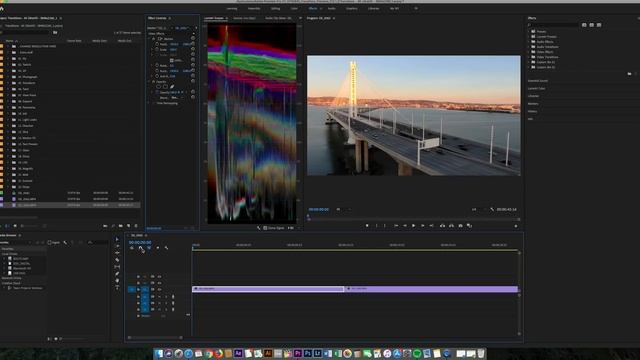Expand Time Remapping effect
The width and height of the screenshot is (640, 360).
point(149,103)
